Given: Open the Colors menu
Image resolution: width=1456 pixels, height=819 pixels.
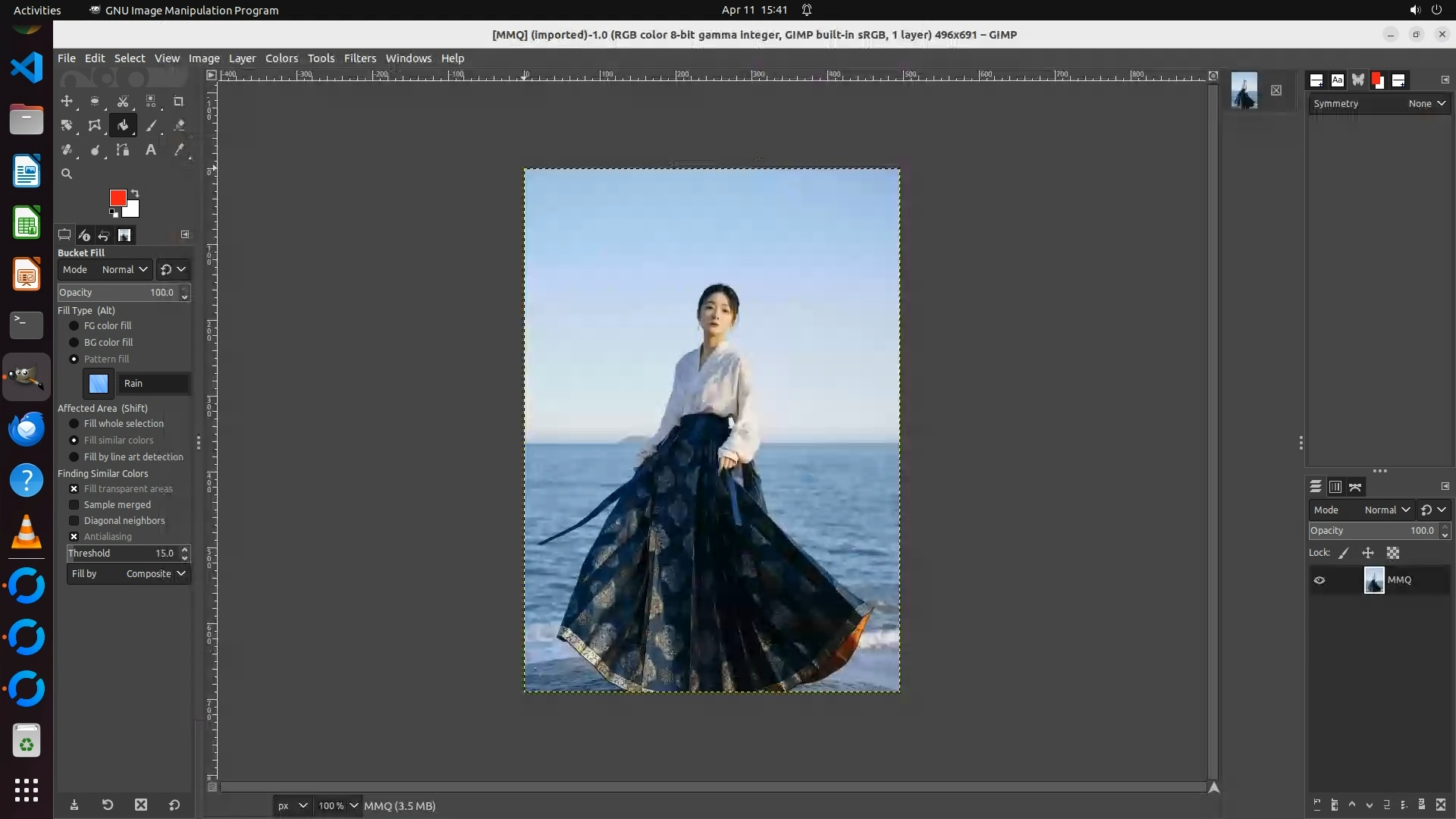Looking at the screenshot, I should [281, 58].
